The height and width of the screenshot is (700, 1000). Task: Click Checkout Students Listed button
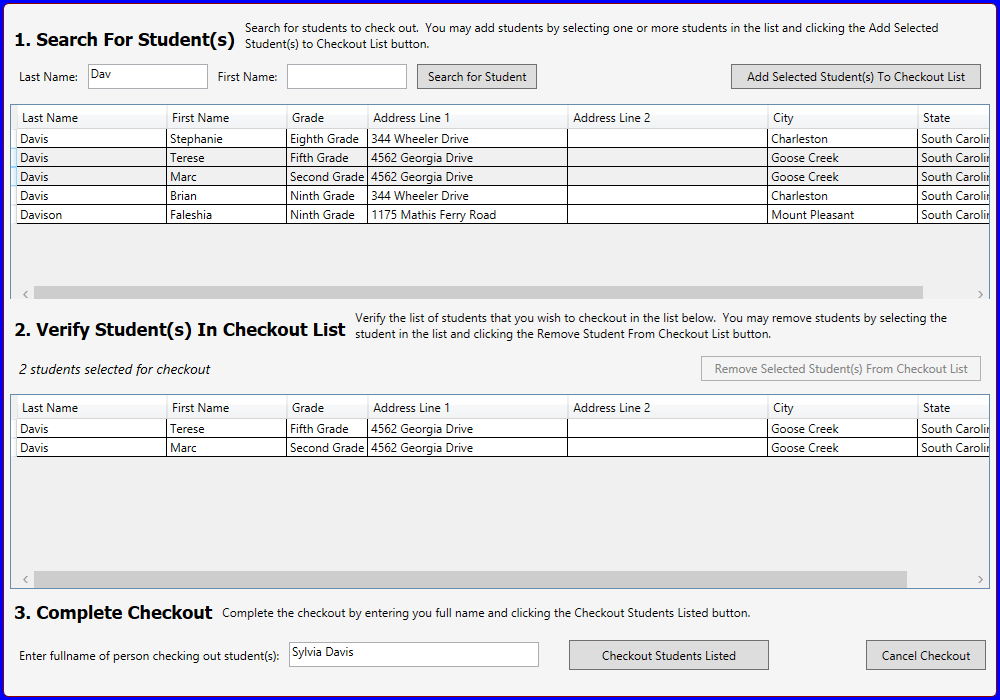(x=668, y=655)
